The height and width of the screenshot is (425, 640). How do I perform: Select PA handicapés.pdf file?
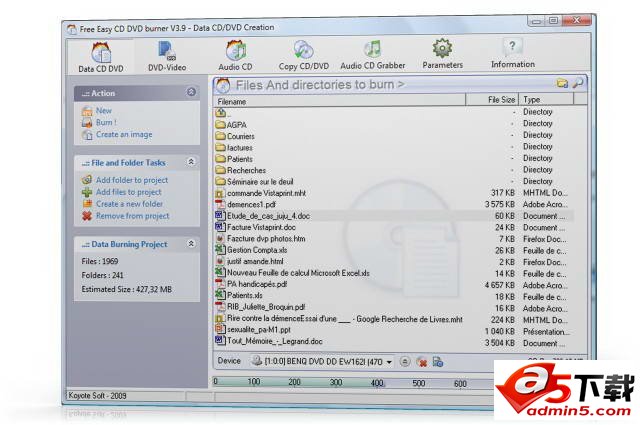pos(394,285)
